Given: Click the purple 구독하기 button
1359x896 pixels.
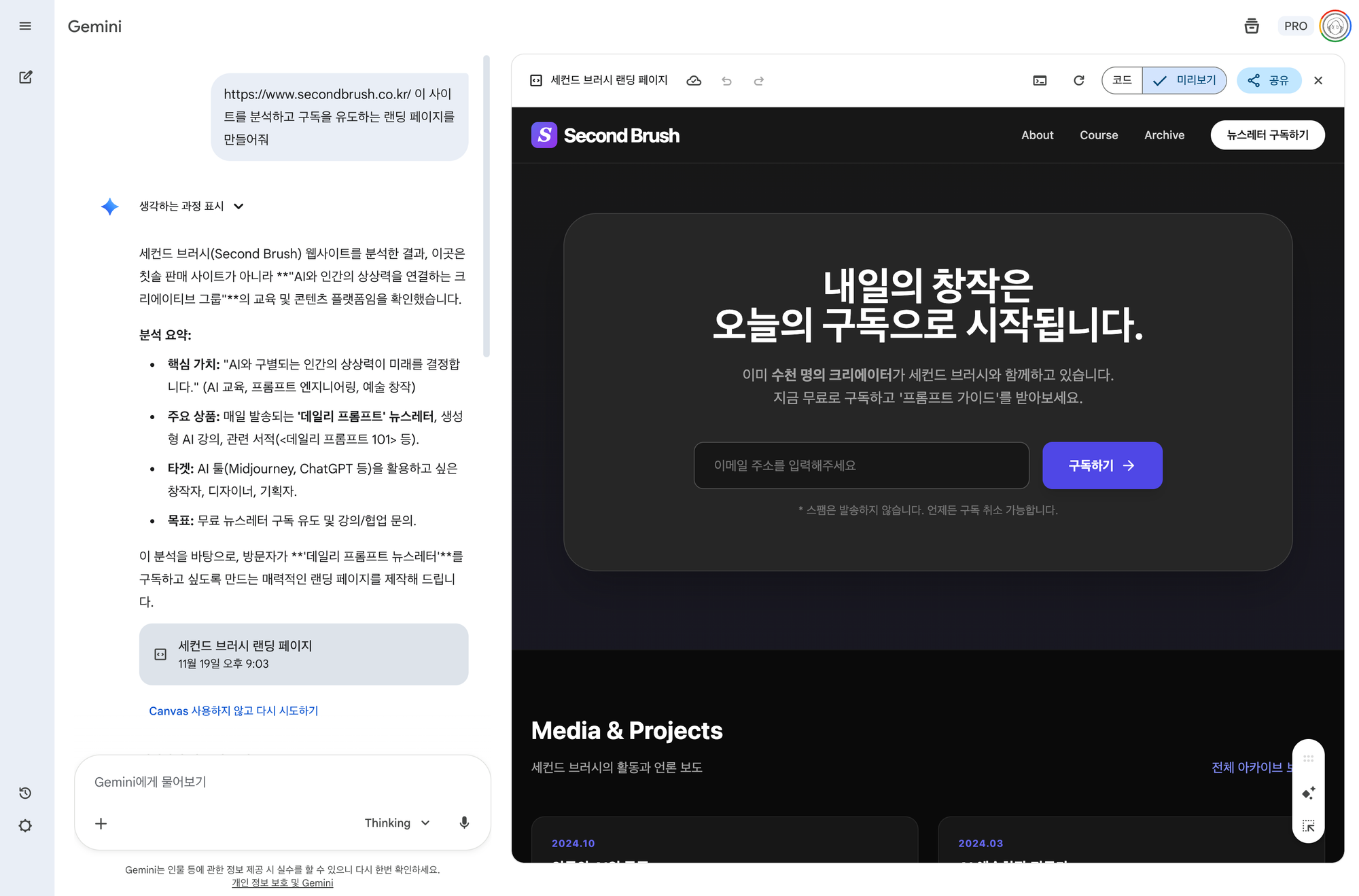Looking at the screenshot, I should (x=1101, y=465).
